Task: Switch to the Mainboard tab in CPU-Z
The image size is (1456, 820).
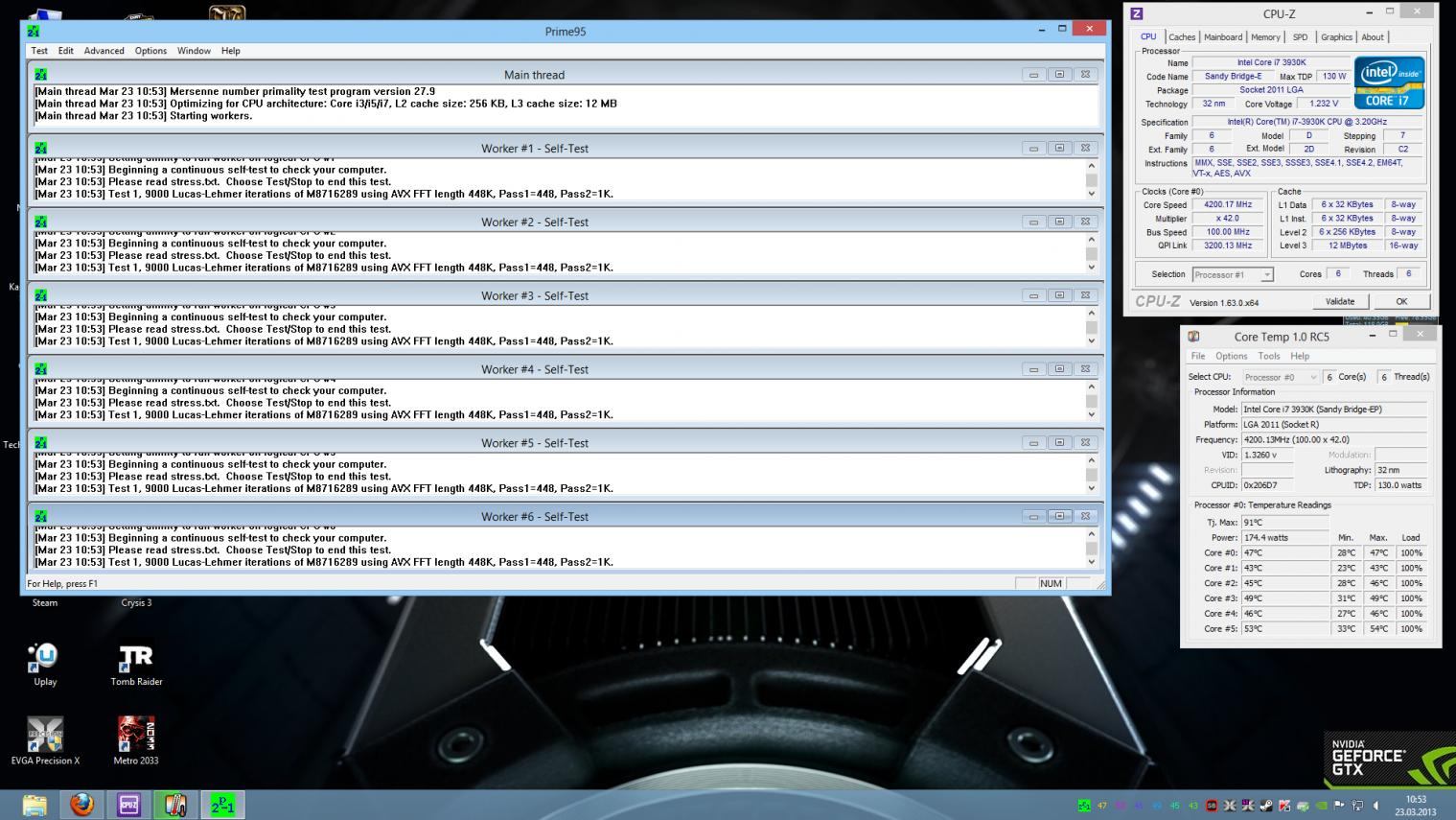Action: coord(1223,37)
